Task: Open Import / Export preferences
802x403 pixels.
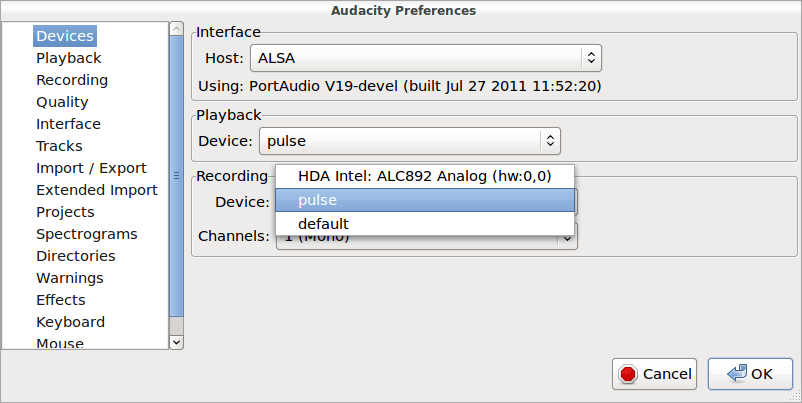Action: (91, 168)
